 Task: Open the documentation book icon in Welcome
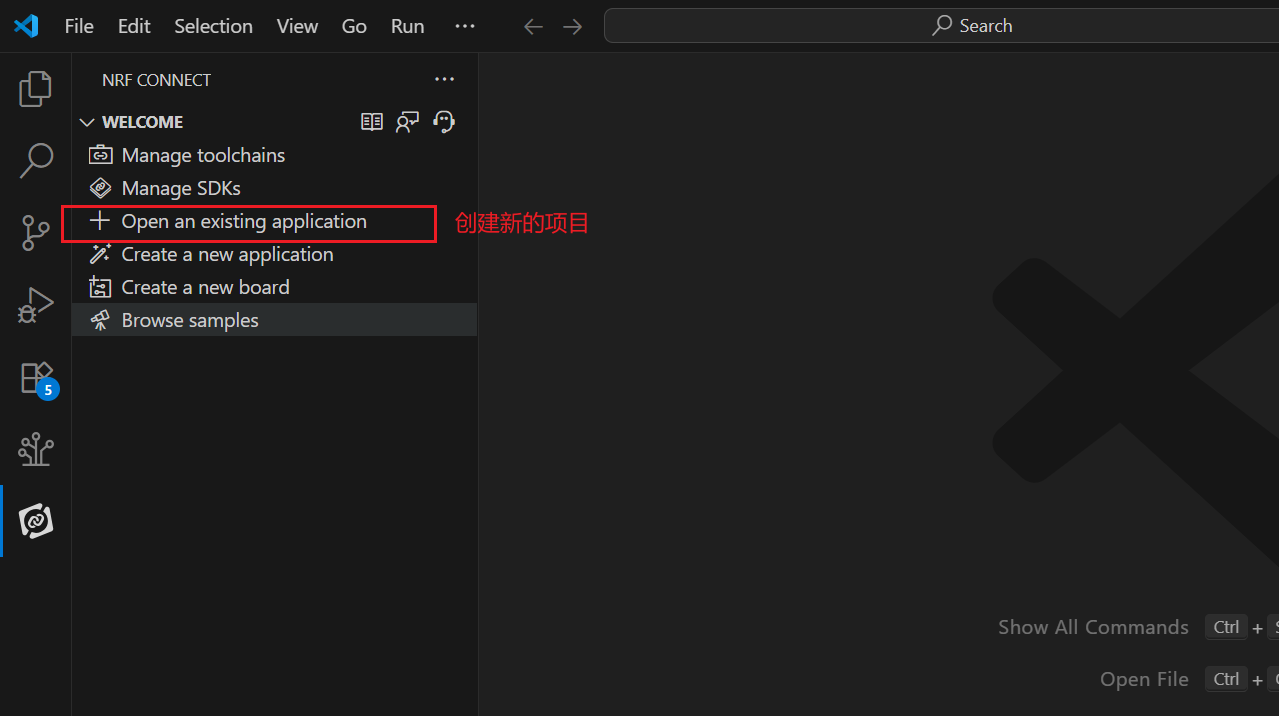[372, 122]
